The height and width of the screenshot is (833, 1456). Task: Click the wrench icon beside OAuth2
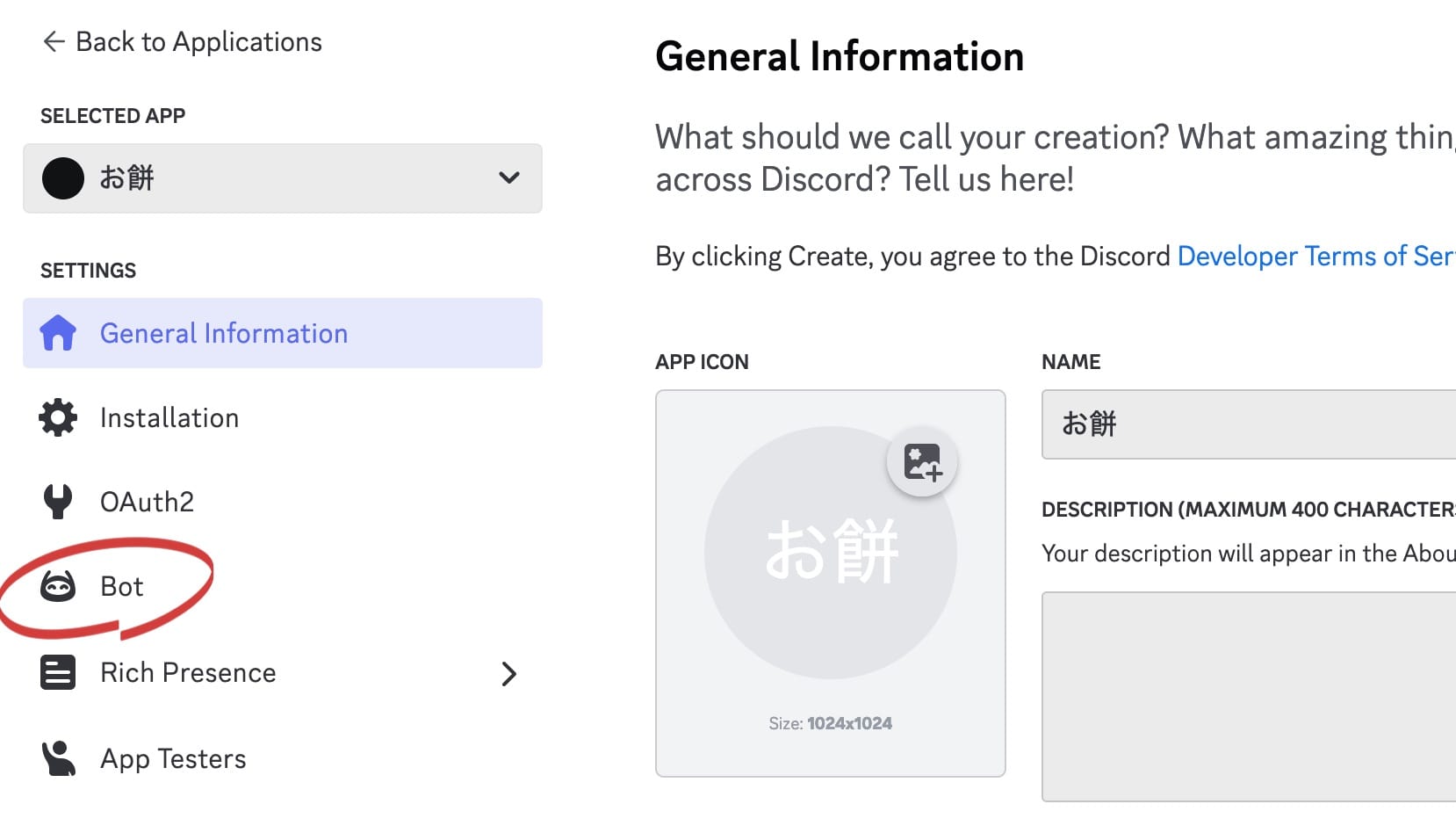pyautogui.click(x=58, y=502)
